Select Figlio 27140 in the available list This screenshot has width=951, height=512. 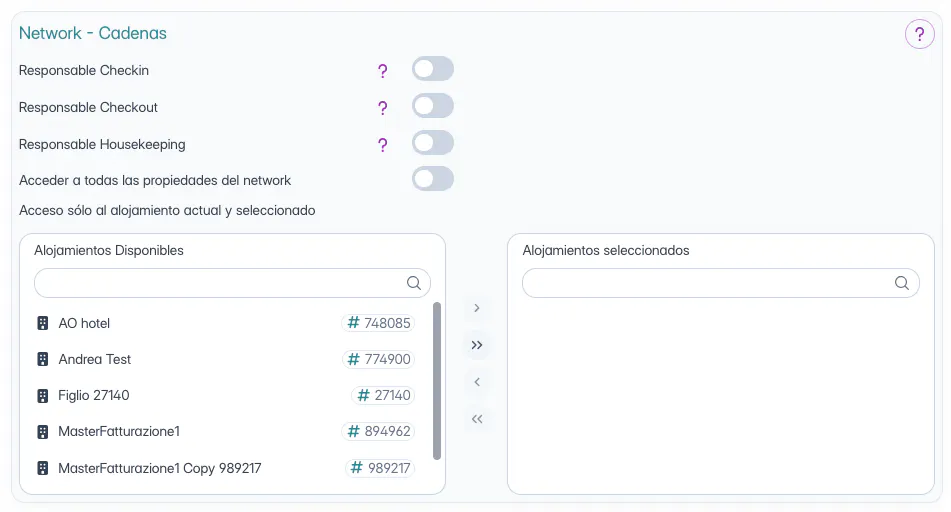tap(94, 395)
